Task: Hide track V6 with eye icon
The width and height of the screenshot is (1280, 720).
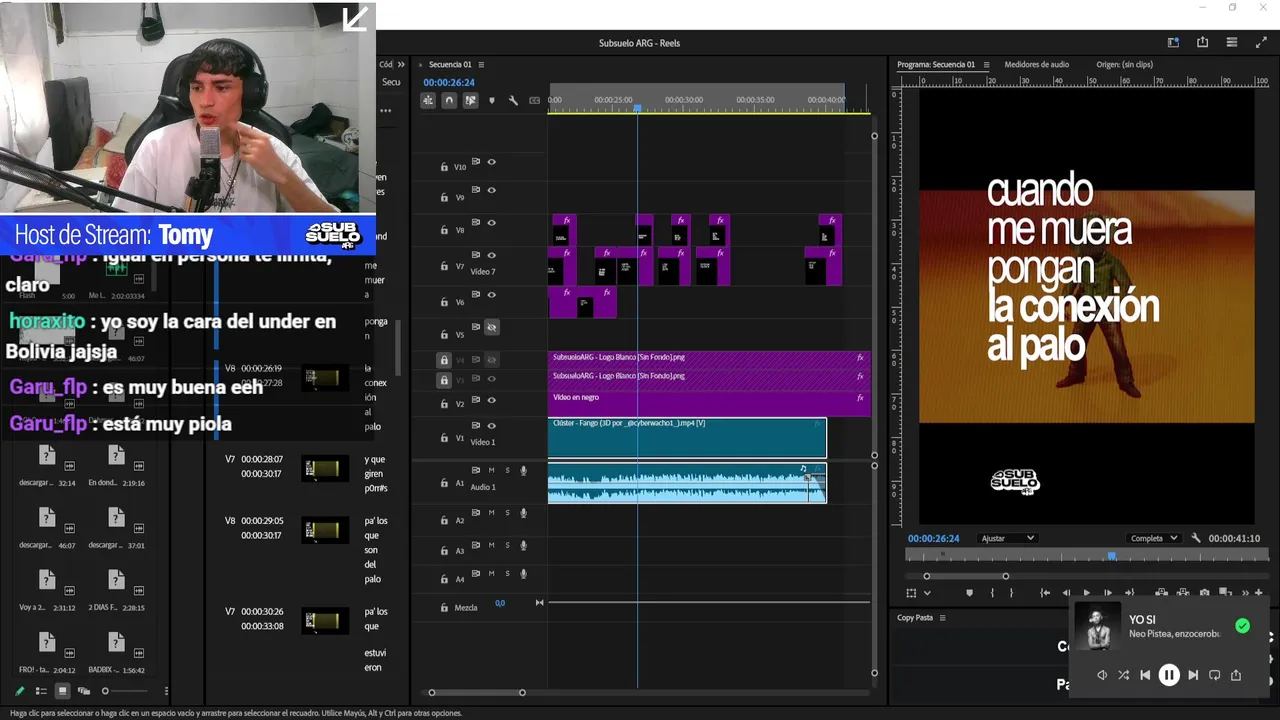Action: click(x=491, y=295)
